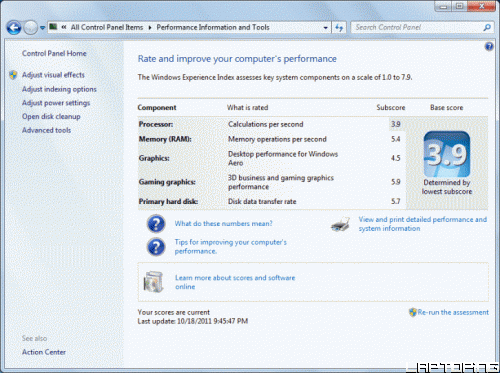This screenshot has height=373, width=500.
Task: Click shield icon beside Re-run the assessment
Action: [413, 312]
